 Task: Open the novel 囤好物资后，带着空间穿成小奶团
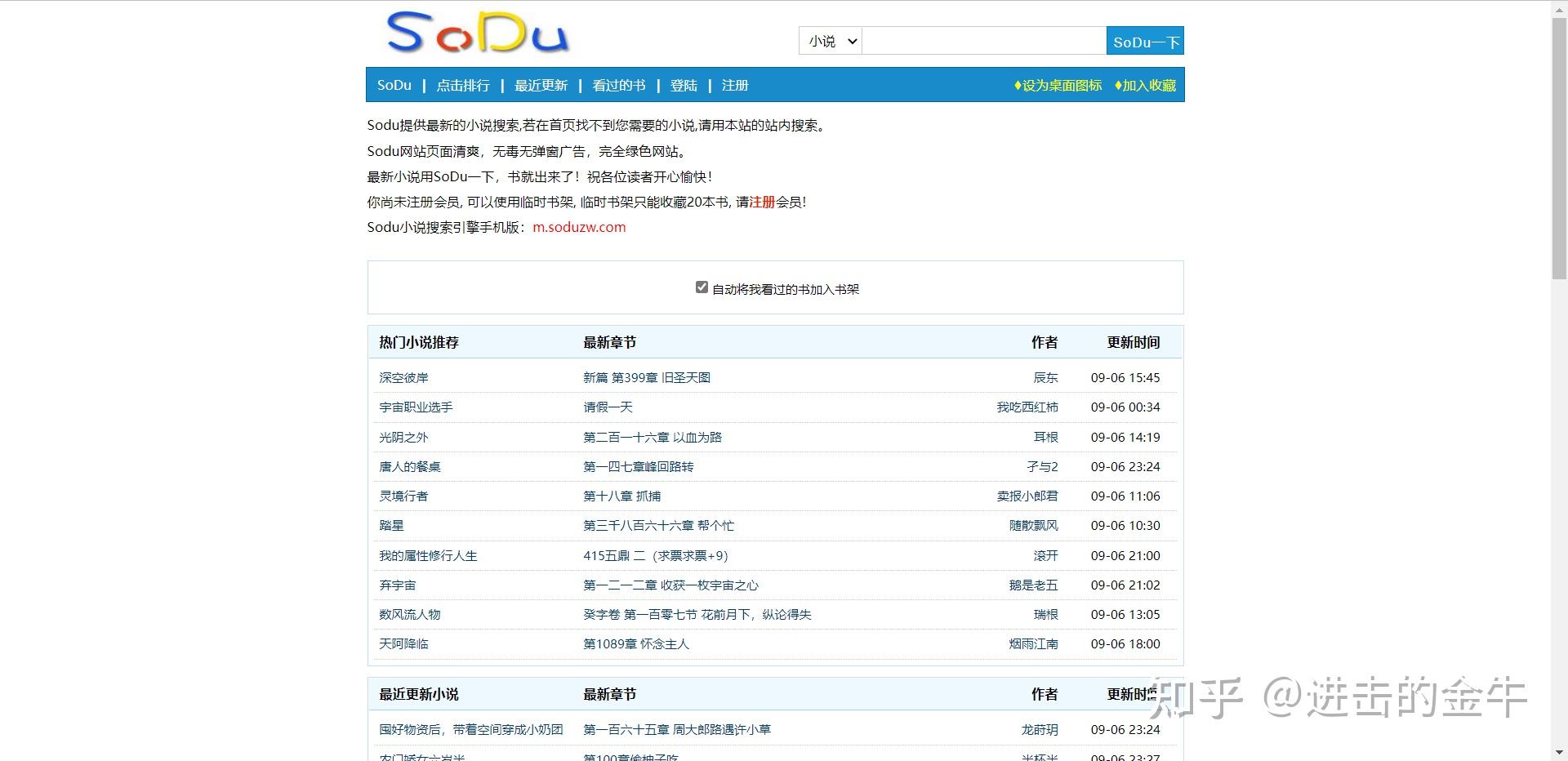point(471,729)
